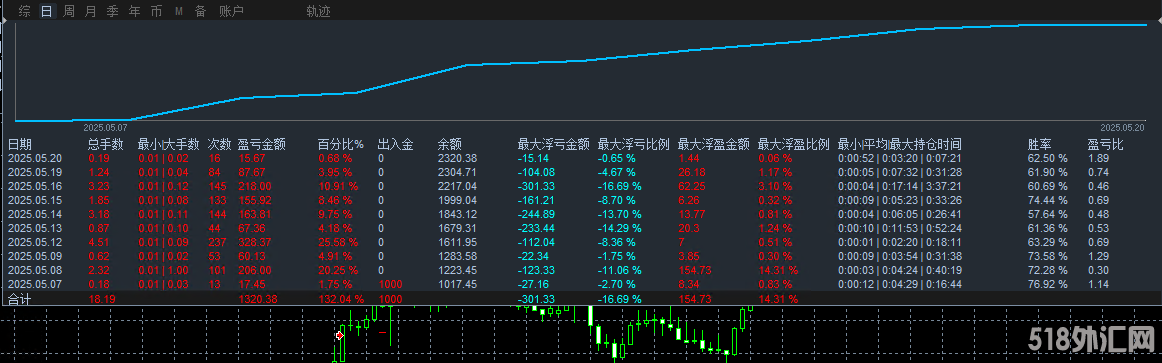This screenshot has height=363, width=1162.
Task: Click the 胜率 column header
Action: 1039,144
